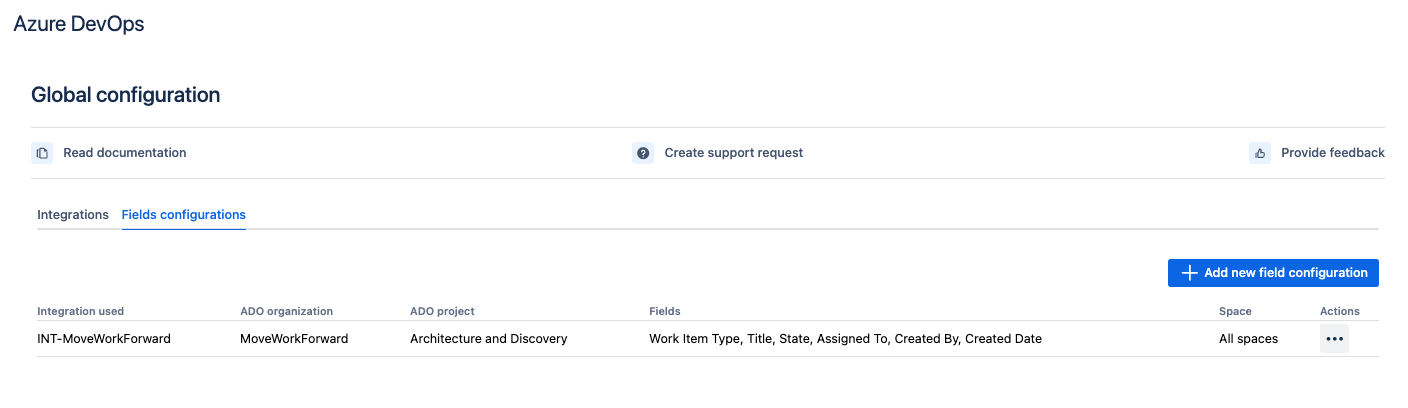Click the Space column header
1408x408 pixels.
tap(1235, 312)
